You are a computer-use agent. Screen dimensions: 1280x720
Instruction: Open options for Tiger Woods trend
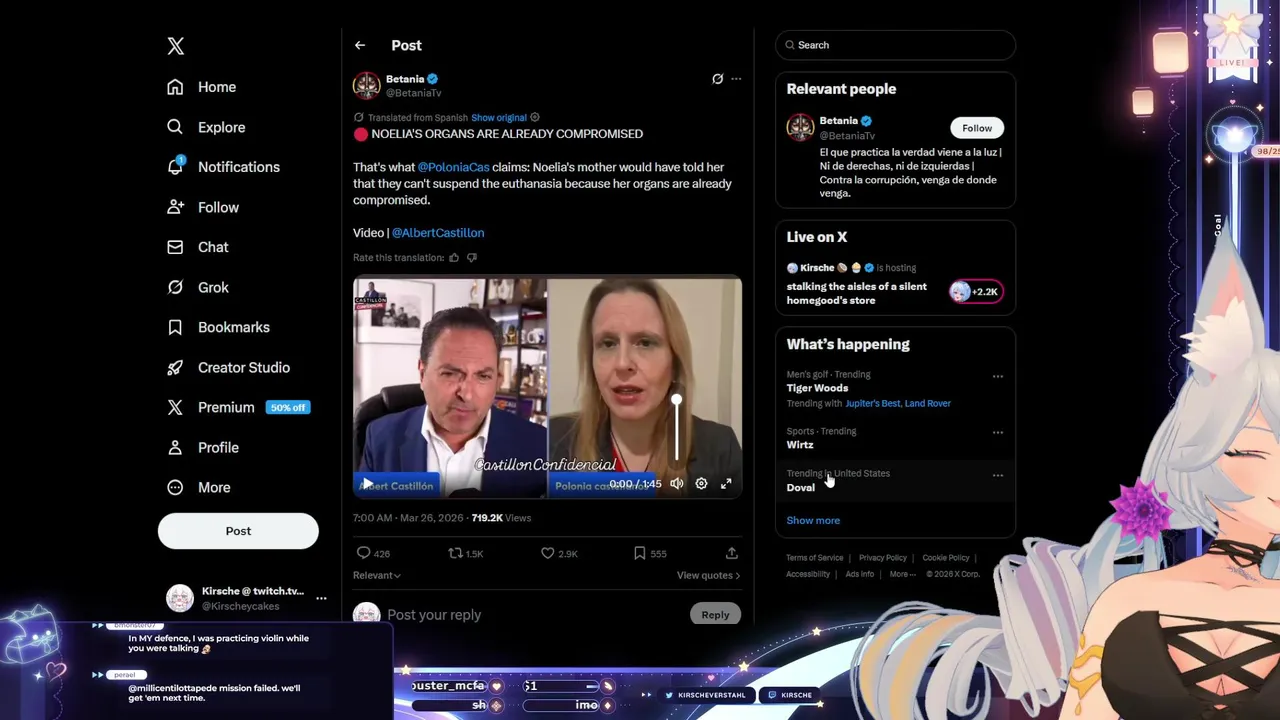997,377
